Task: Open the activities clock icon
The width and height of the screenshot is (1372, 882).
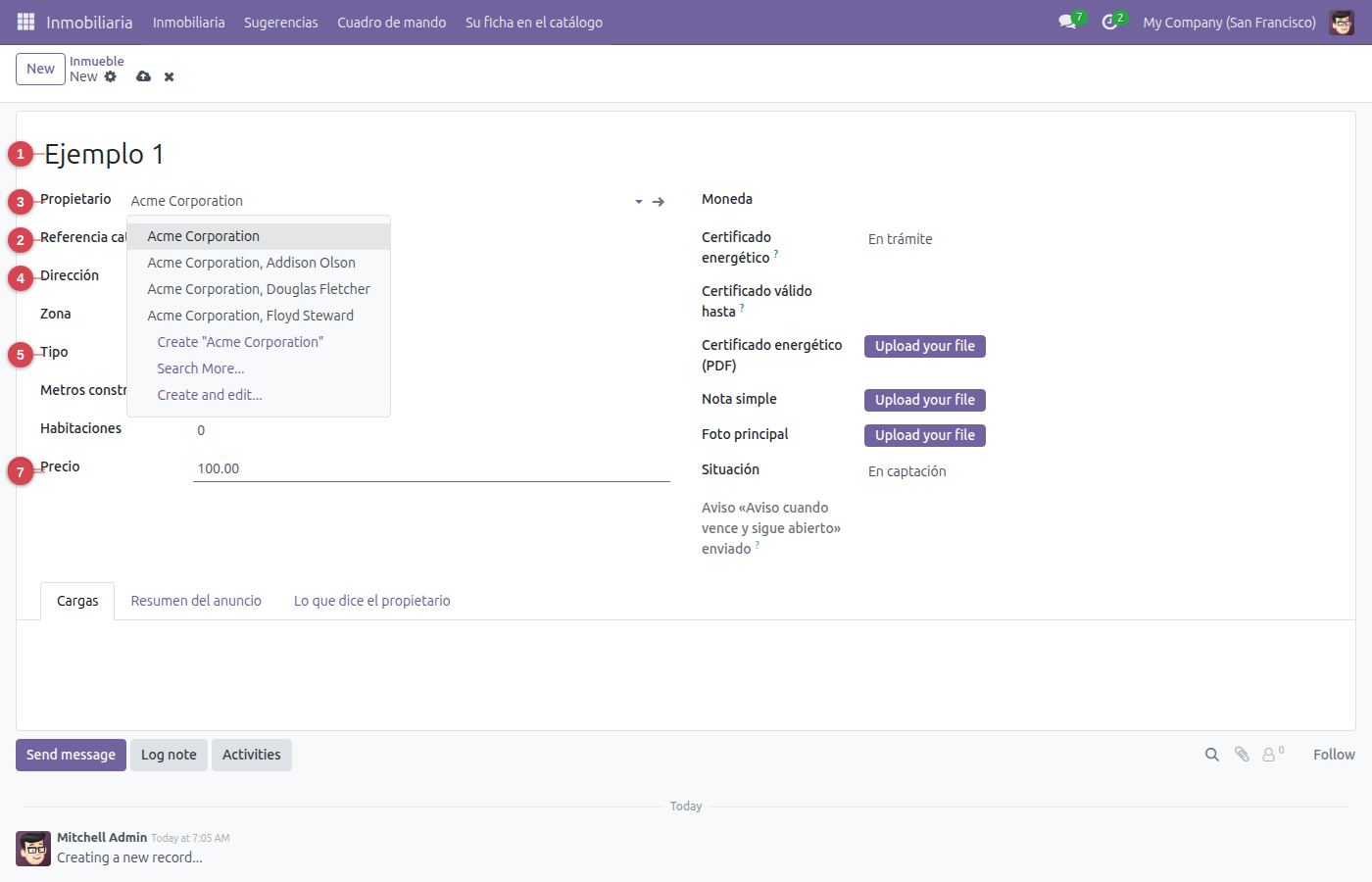Action: tap(1109, 22)
